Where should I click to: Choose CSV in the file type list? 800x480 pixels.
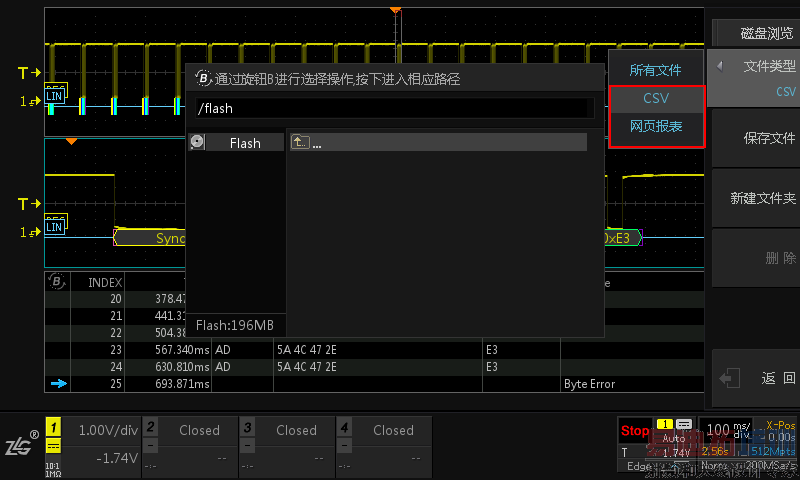pyautogui.click(x=656, y=98)
